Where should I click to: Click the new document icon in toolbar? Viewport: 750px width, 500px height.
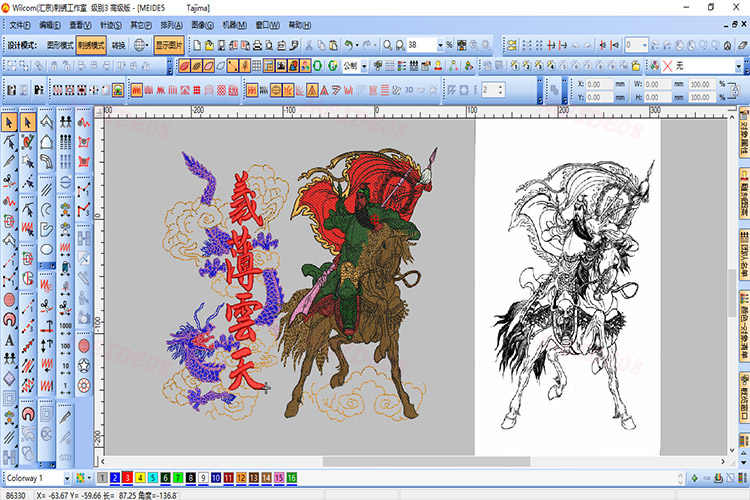coord(197,45)
